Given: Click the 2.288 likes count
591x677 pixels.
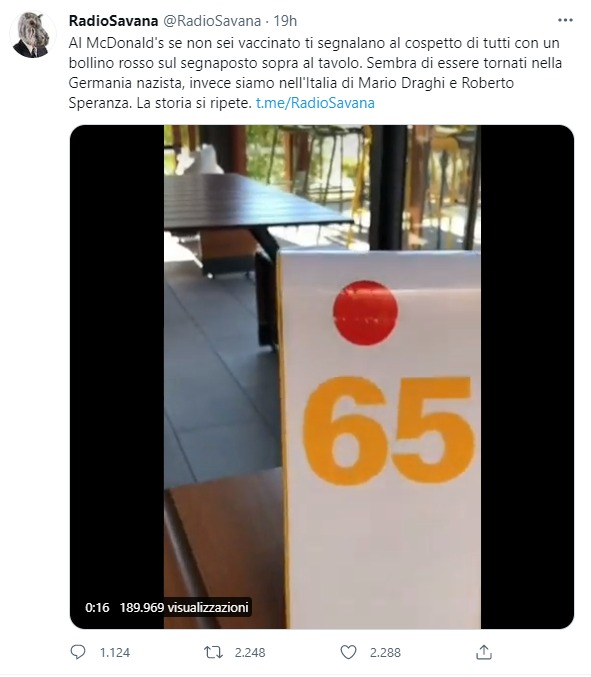Looking at the screenshot, I should pos(385,652).
